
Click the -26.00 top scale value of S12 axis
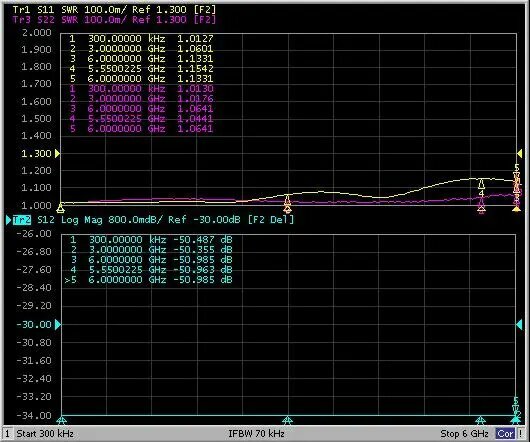34,234
